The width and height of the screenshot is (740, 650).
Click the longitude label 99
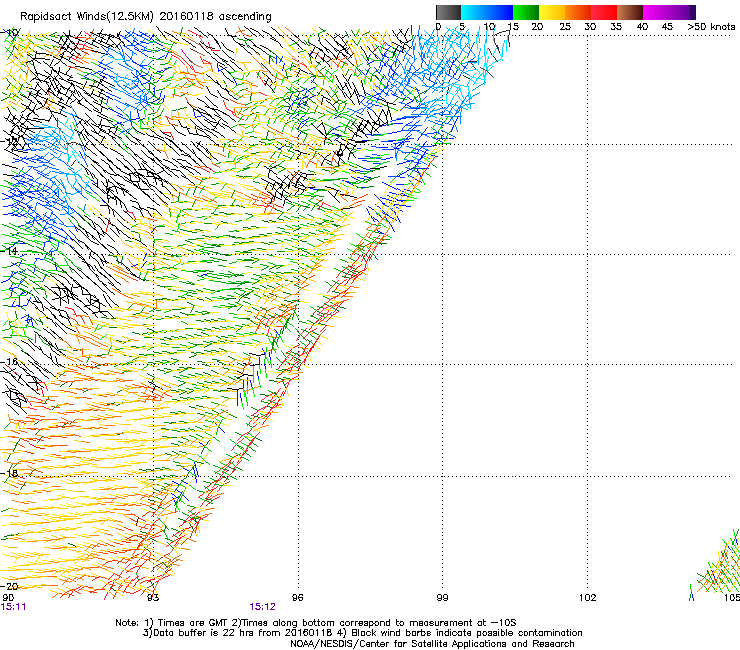pyautogui.click(x=442, y=598)
